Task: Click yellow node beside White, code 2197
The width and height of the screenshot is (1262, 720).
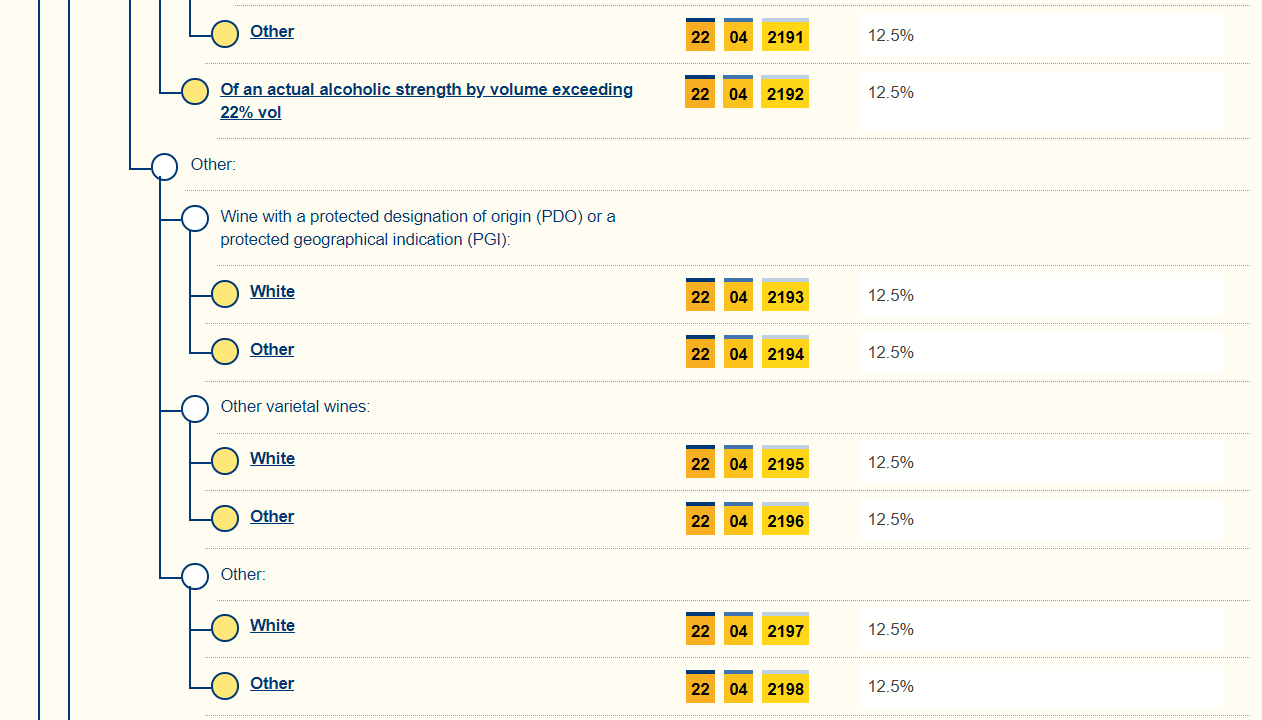Action: pos(225,628)
